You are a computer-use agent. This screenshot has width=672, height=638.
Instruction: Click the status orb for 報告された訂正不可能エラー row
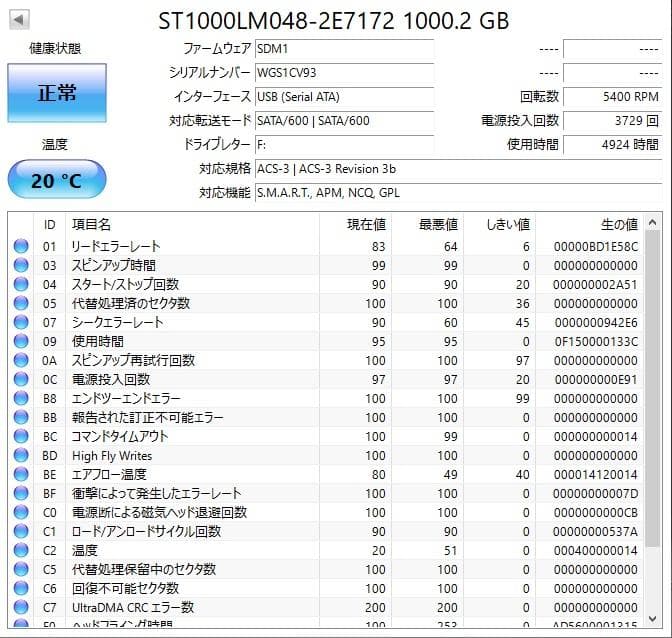pos(21,417)
